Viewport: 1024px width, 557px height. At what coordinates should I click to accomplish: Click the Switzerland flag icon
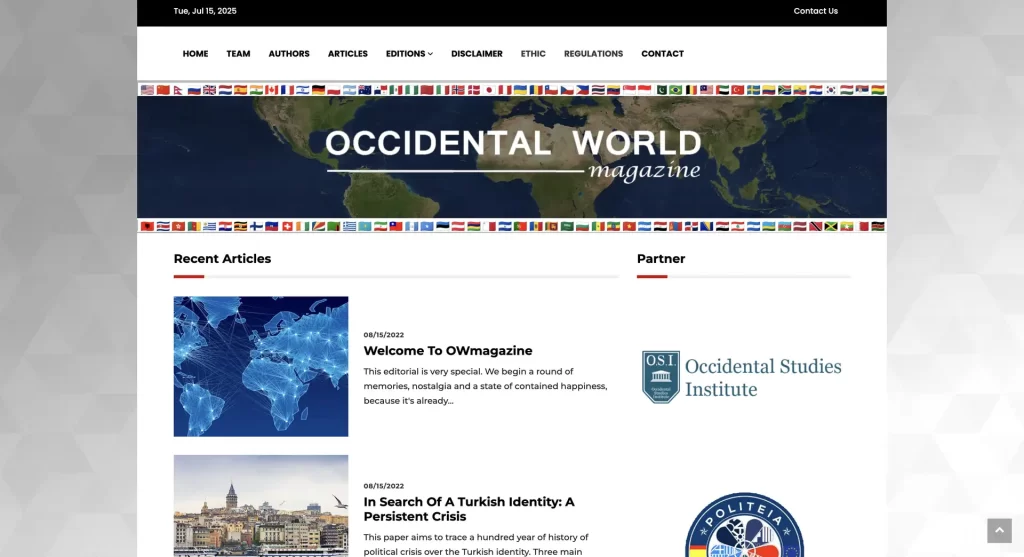click(x=287, y=226)
